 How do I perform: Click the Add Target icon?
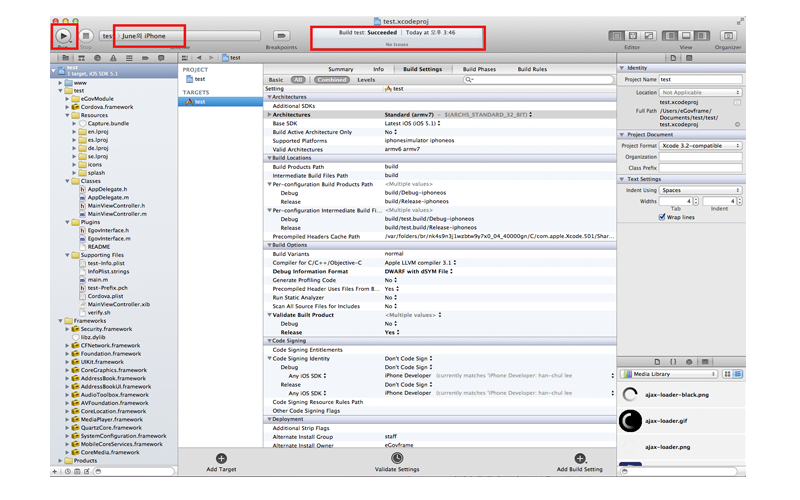pos(221,459)
